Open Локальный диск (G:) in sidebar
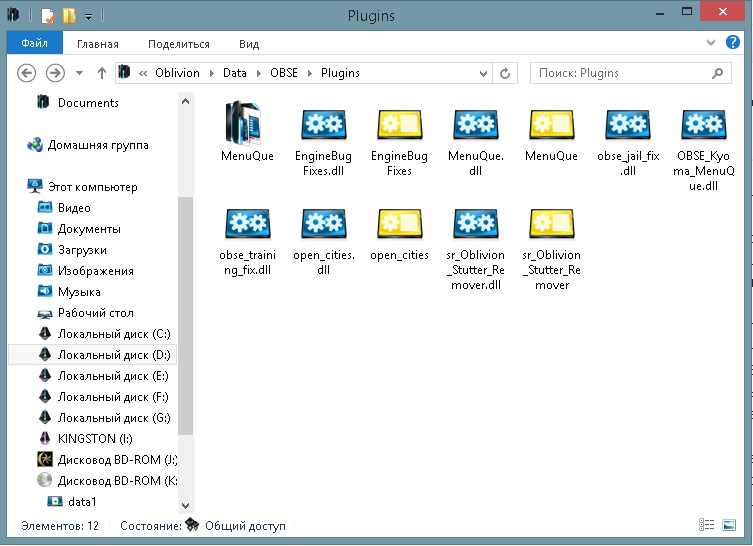Screen dimensions: 753x546 point(114,418)
